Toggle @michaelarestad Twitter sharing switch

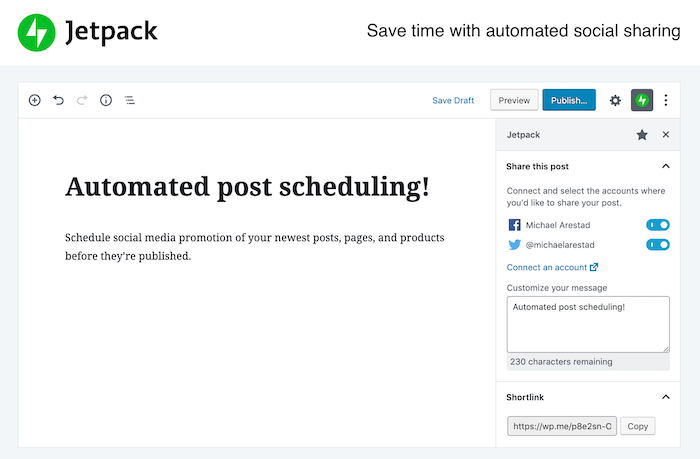tap(658, 244)
